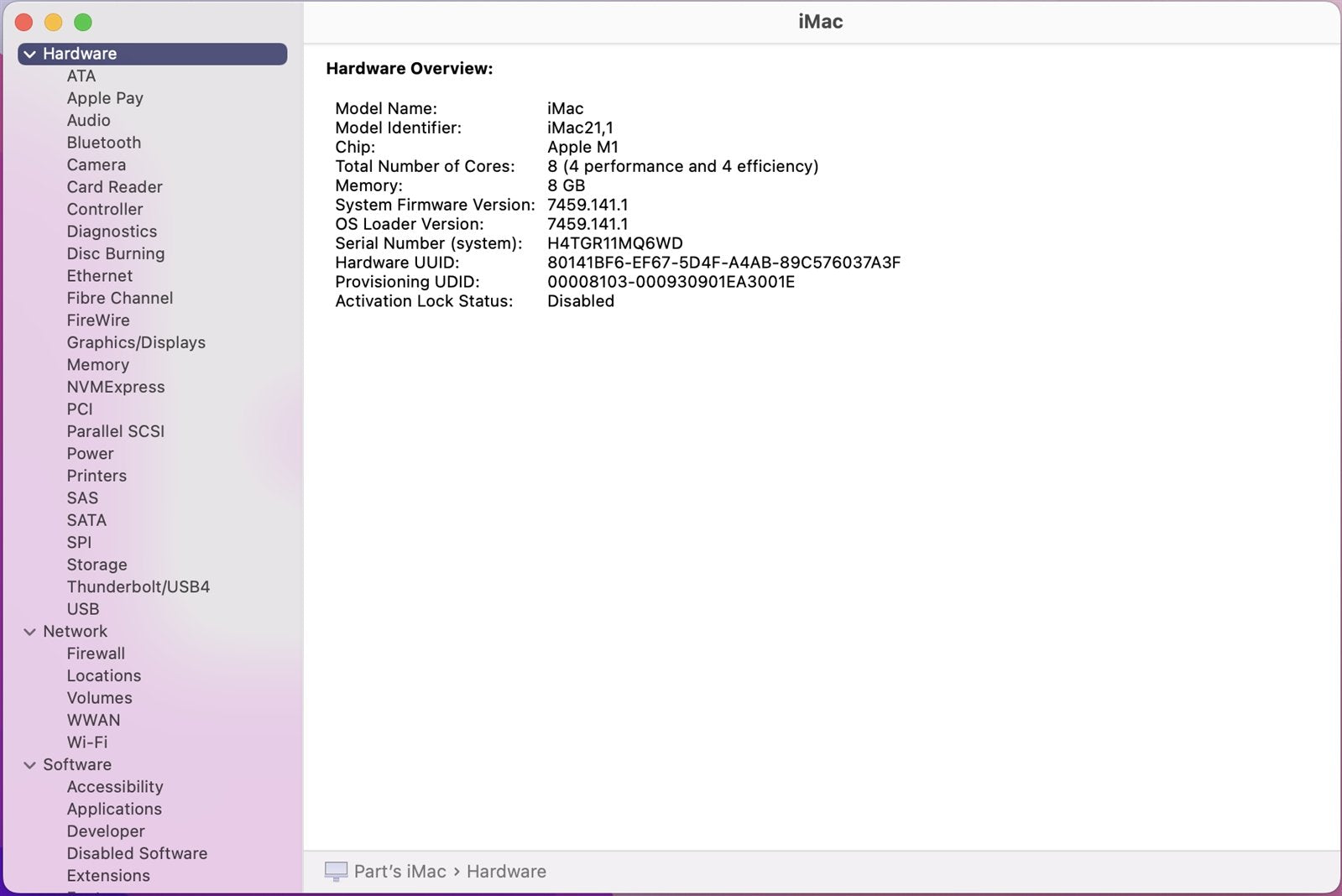Open Thunderbolt/USB4 information
The image size is (1342, 896).
click(138, 587)
